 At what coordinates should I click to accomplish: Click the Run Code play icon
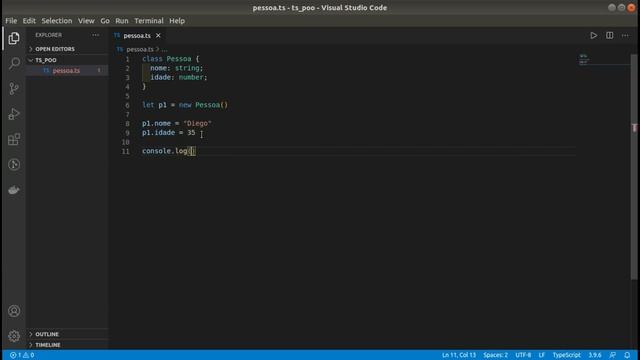(x=593, y=36)
